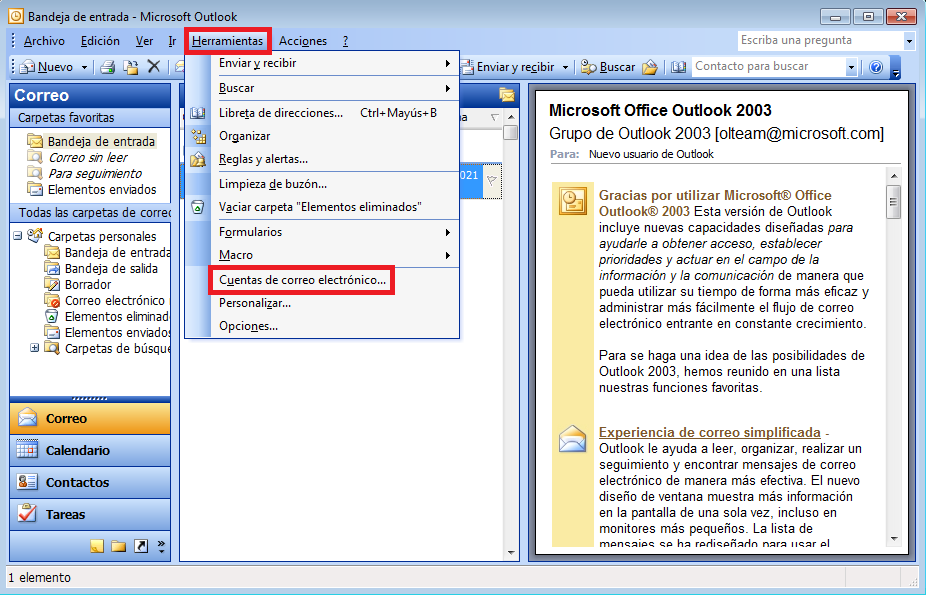
Task: Open Contacto para buscar dropdown arrow
Action: pyautogui.click(x=851, y=67)
